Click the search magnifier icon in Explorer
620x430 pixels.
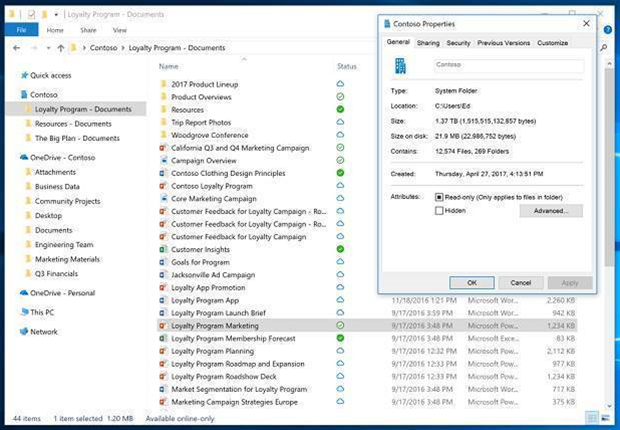603,48
